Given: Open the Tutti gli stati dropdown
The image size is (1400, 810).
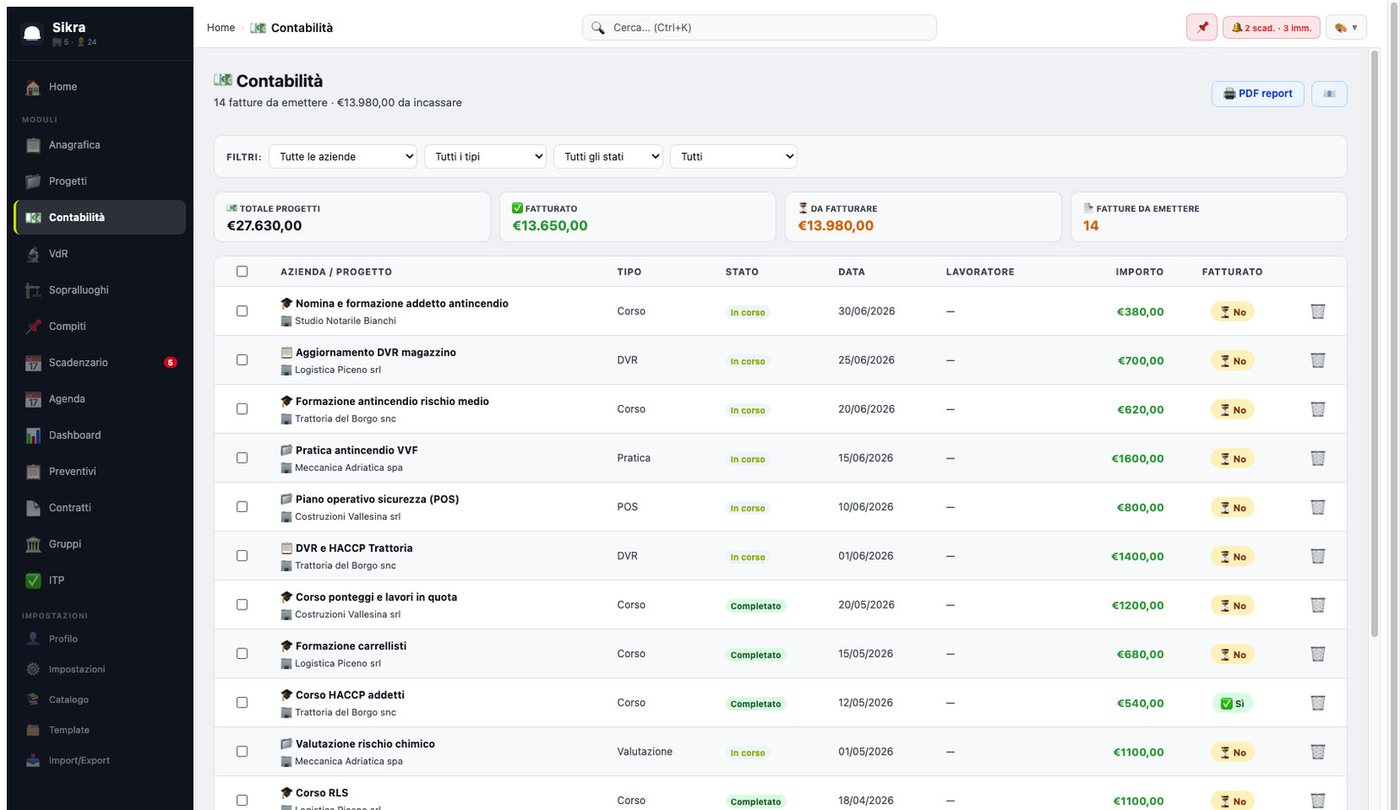Looking at the screenshot, I should pos(608,156).
